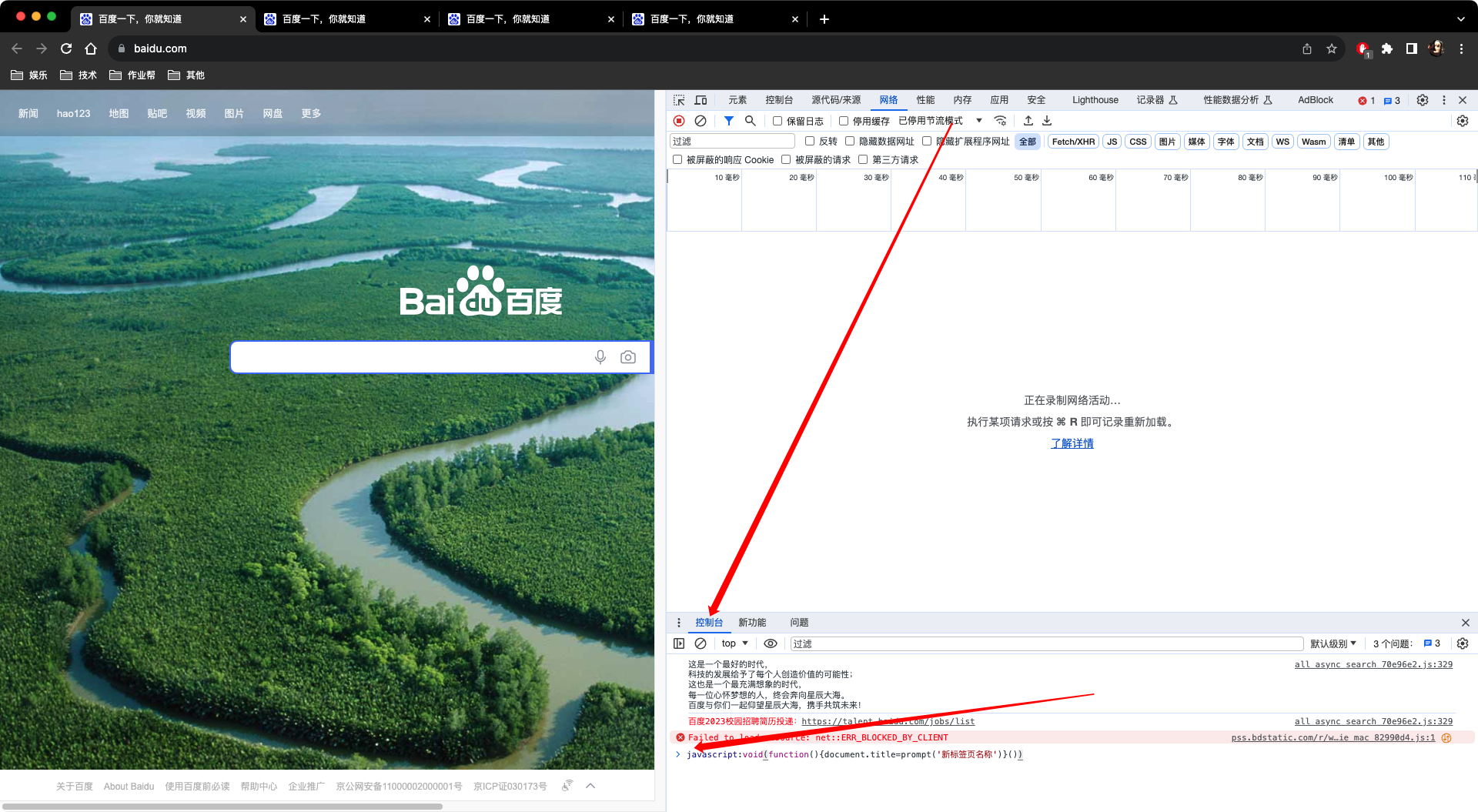Viewport: 1478px width, 812px height.
Task: Toggle 反转 filter checkbox
Action: click(810, 141)
